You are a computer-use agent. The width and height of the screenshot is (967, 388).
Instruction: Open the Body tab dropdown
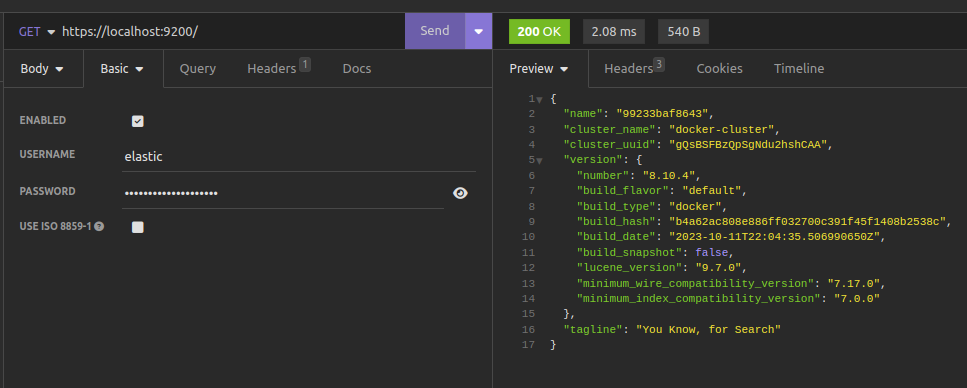point(42,68)
